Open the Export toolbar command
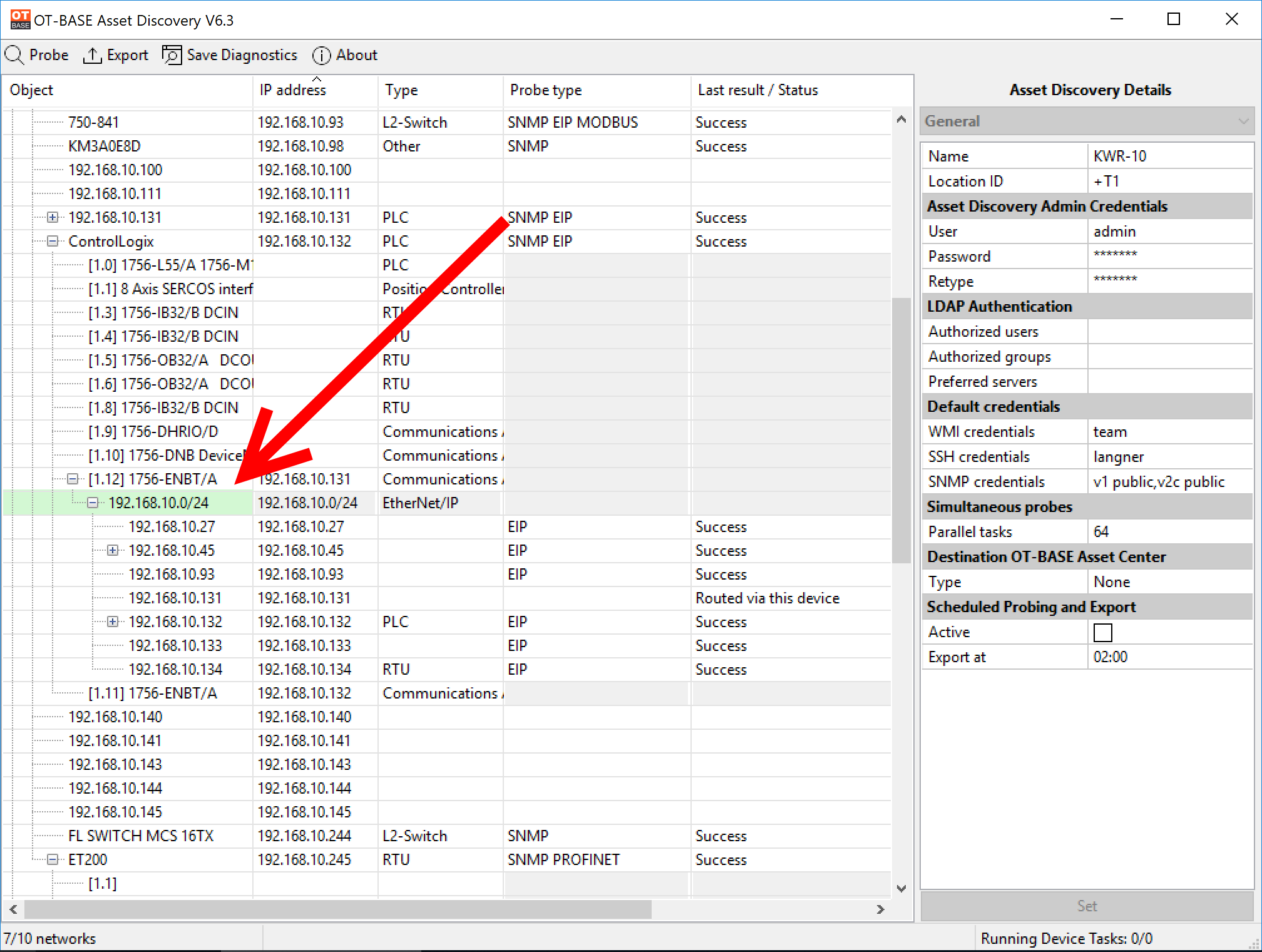The height and width of the screenshot is (952, 1262). pyautogui.click(x=116, y=55)
